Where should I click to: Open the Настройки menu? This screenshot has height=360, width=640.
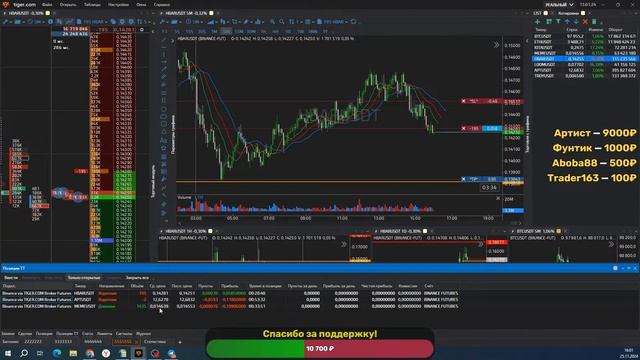click(118, 4)
